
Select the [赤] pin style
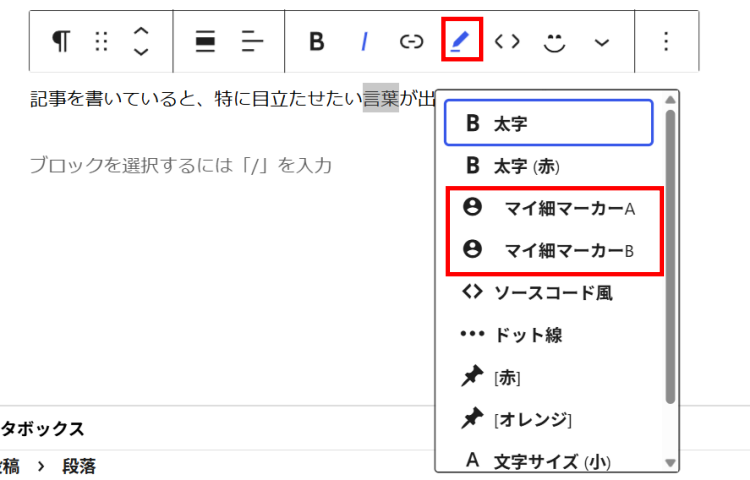(549, 377)
